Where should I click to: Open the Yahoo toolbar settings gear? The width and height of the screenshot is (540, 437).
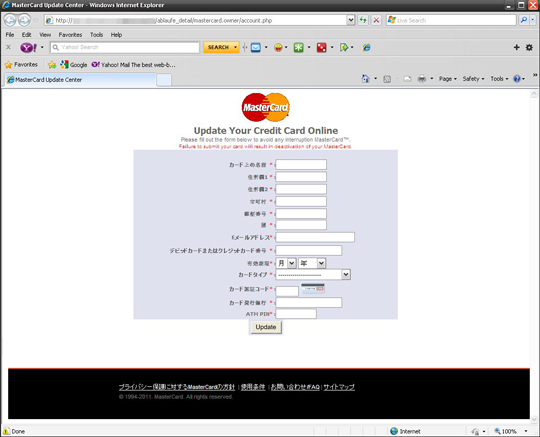(x=529, y=48)
